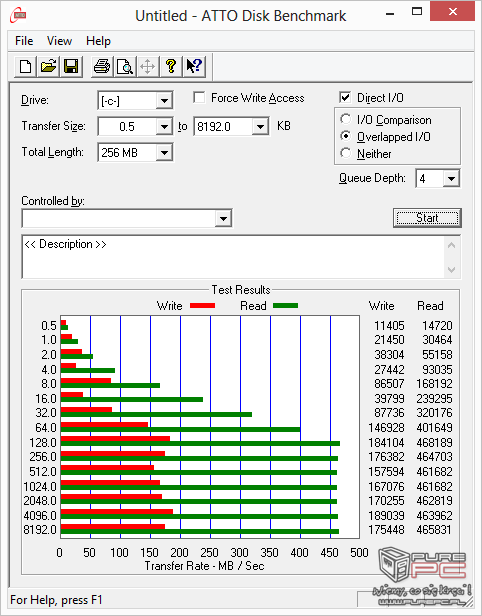Close the ATTO Disk Benchmark window

(453, 12)
